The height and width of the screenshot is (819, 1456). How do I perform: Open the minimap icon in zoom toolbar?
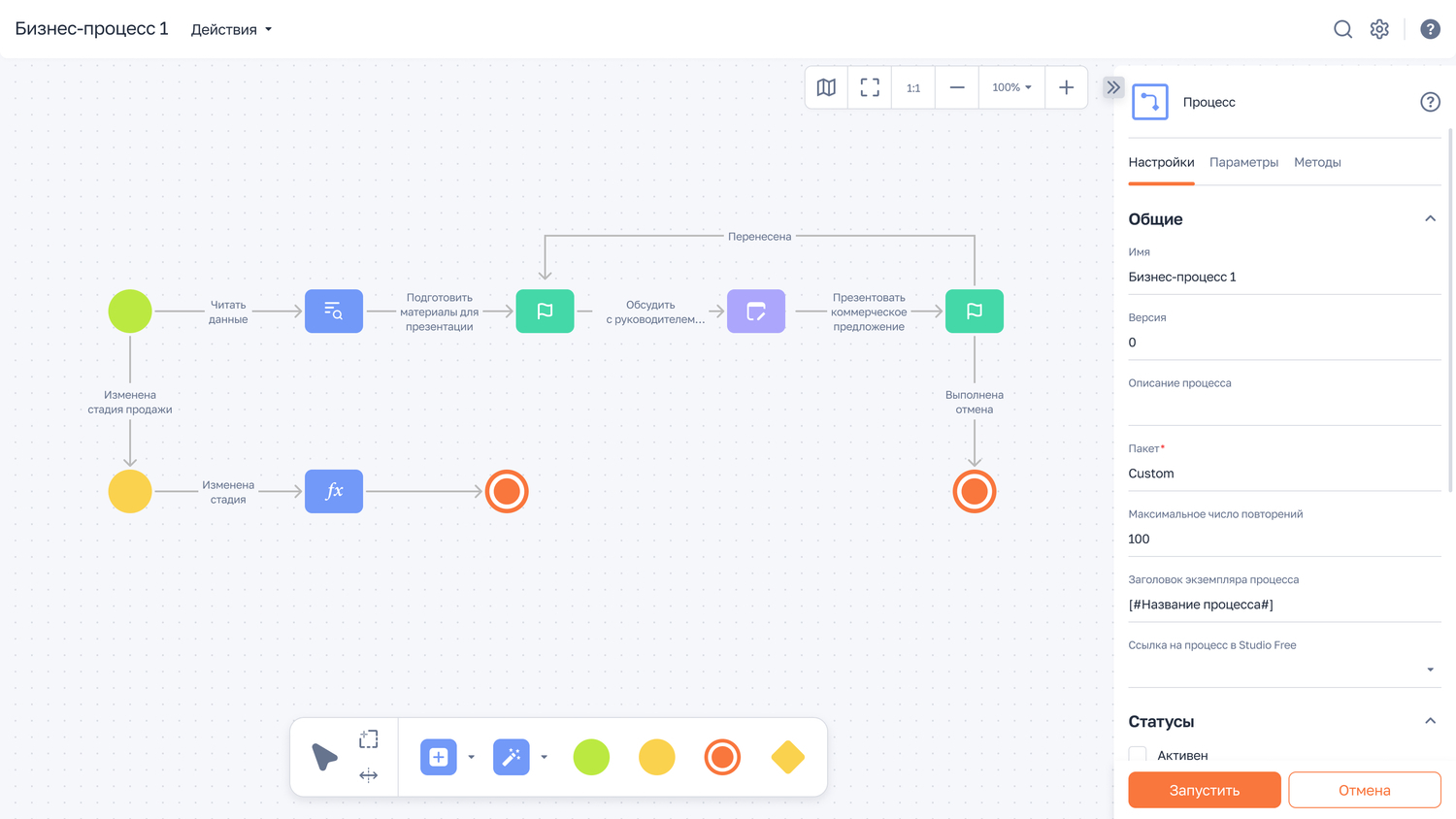coord(826,87)
